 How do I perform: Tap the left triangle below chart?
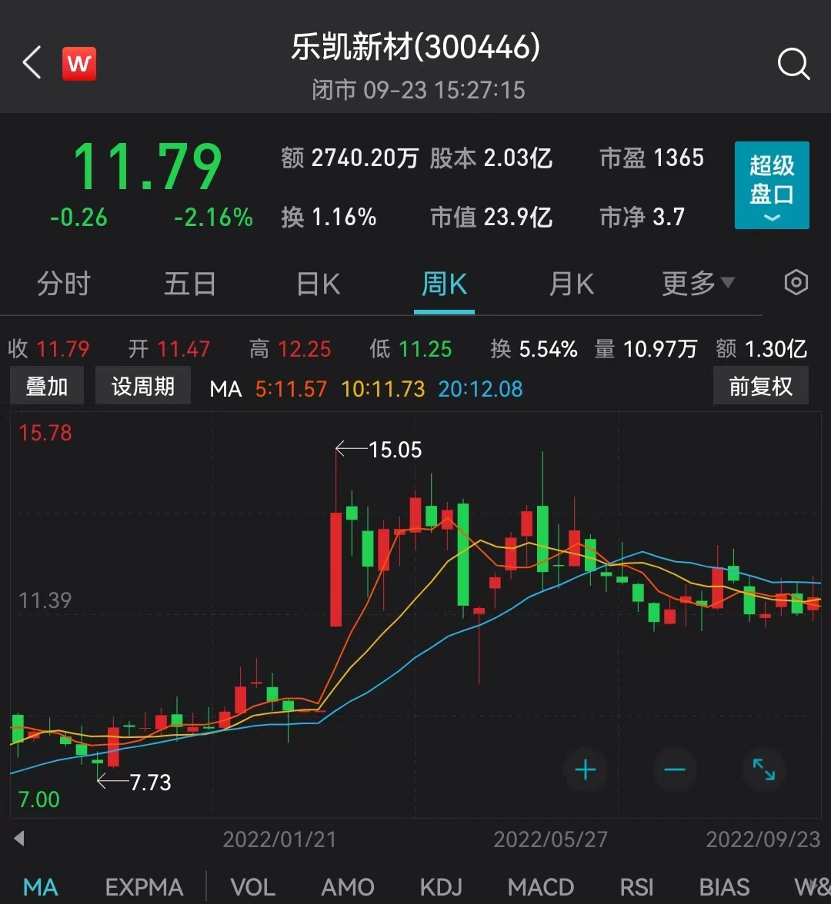(19, 838)
